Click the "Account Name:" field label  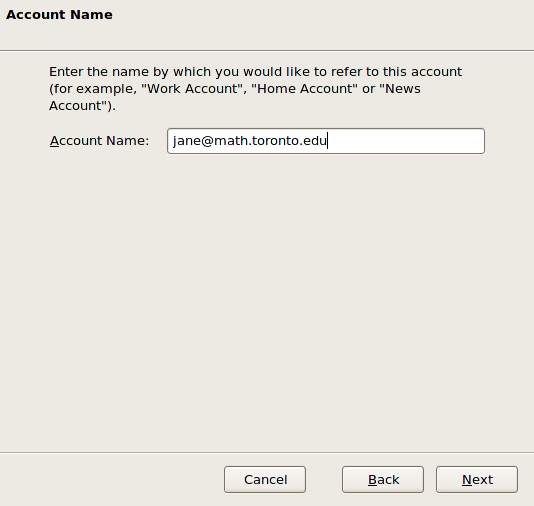tap(99, 141)
